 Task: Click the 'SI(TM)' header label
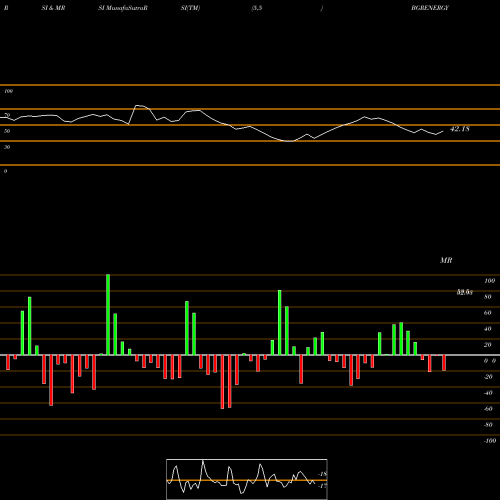tap(190, 8)
